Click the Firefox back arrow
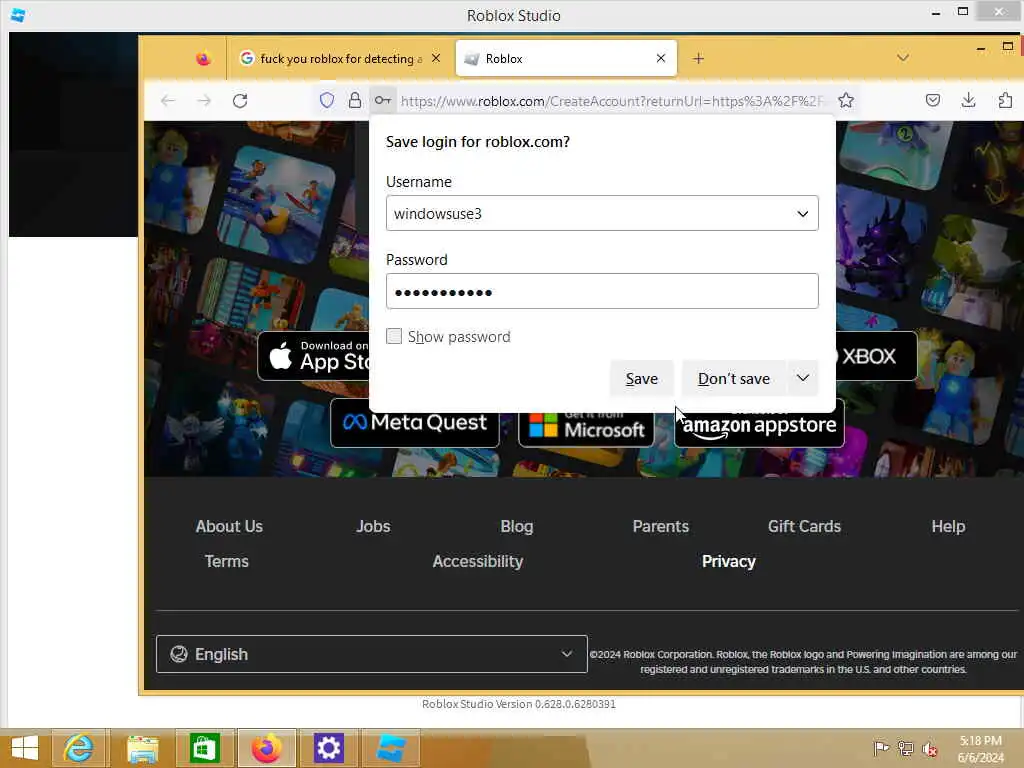 click(168, 101)
